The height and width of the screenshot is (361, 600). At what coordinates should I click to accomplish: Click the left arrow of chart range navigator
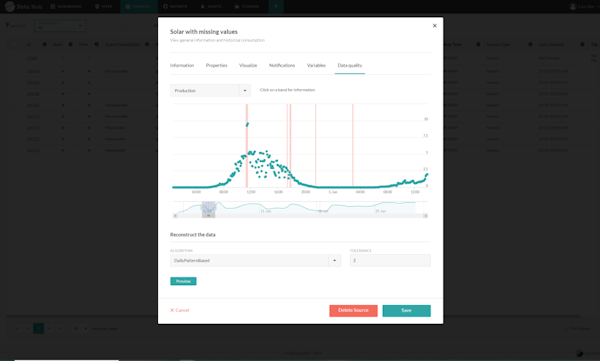[175, 216]
